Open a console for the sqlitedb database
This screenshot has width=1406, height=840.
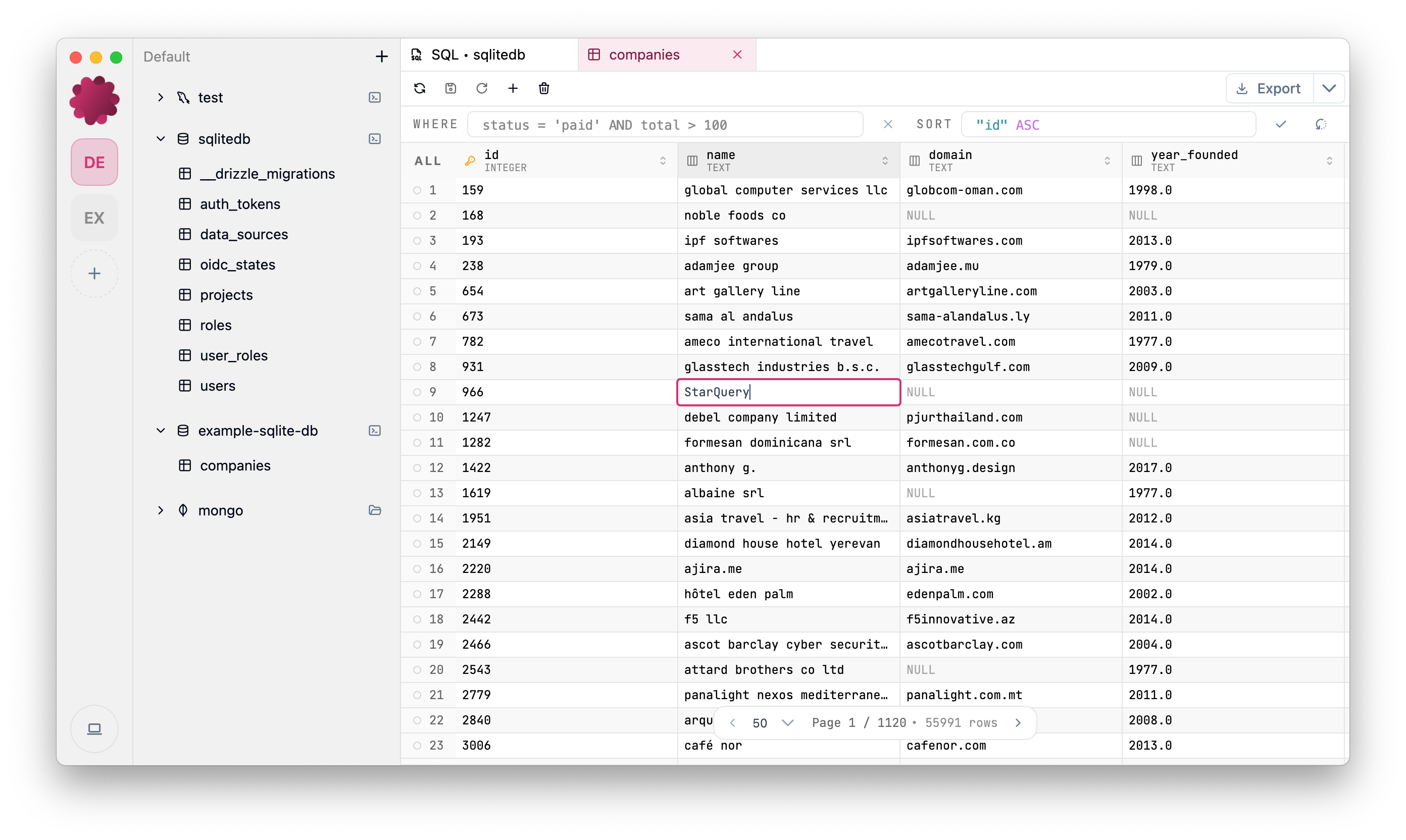click(x=374, y=139)
